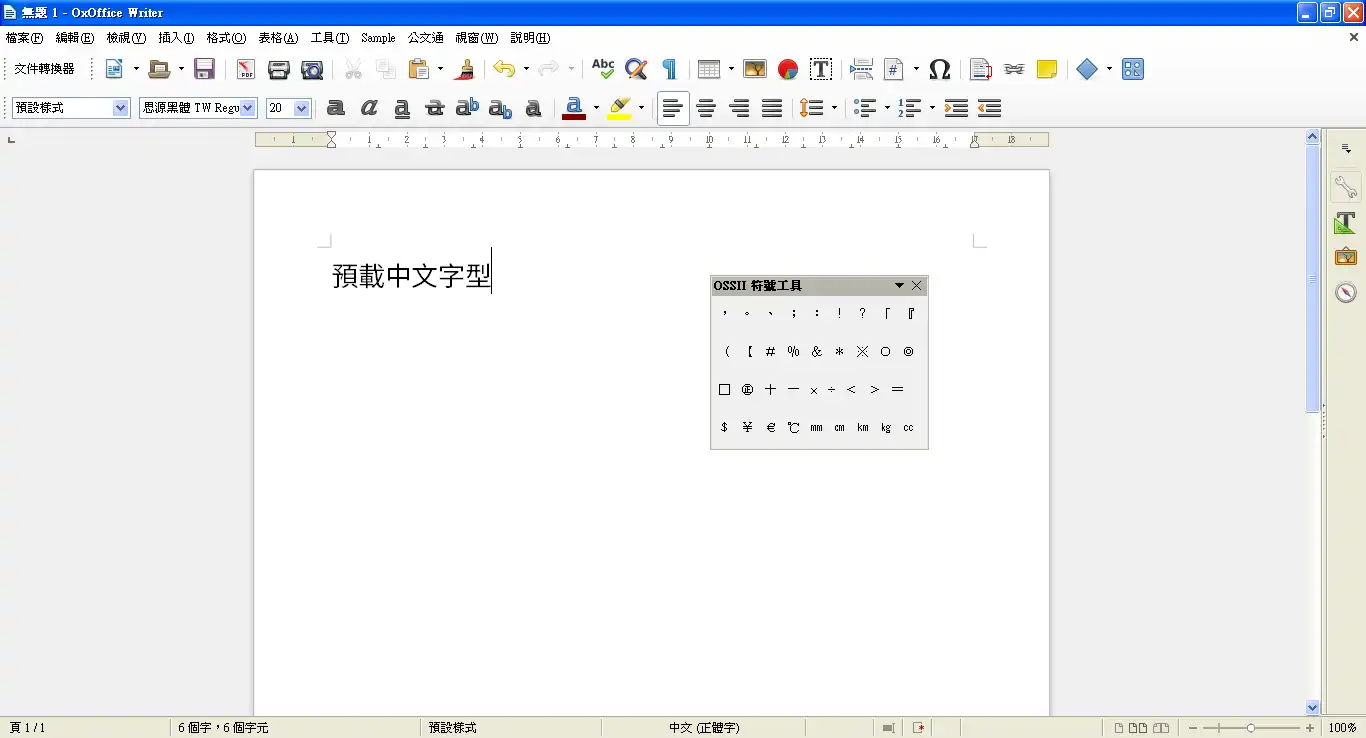Open the 格式 (Format) menu
The height and width of the screenshot is (738, 1366).
pos(226,38)
